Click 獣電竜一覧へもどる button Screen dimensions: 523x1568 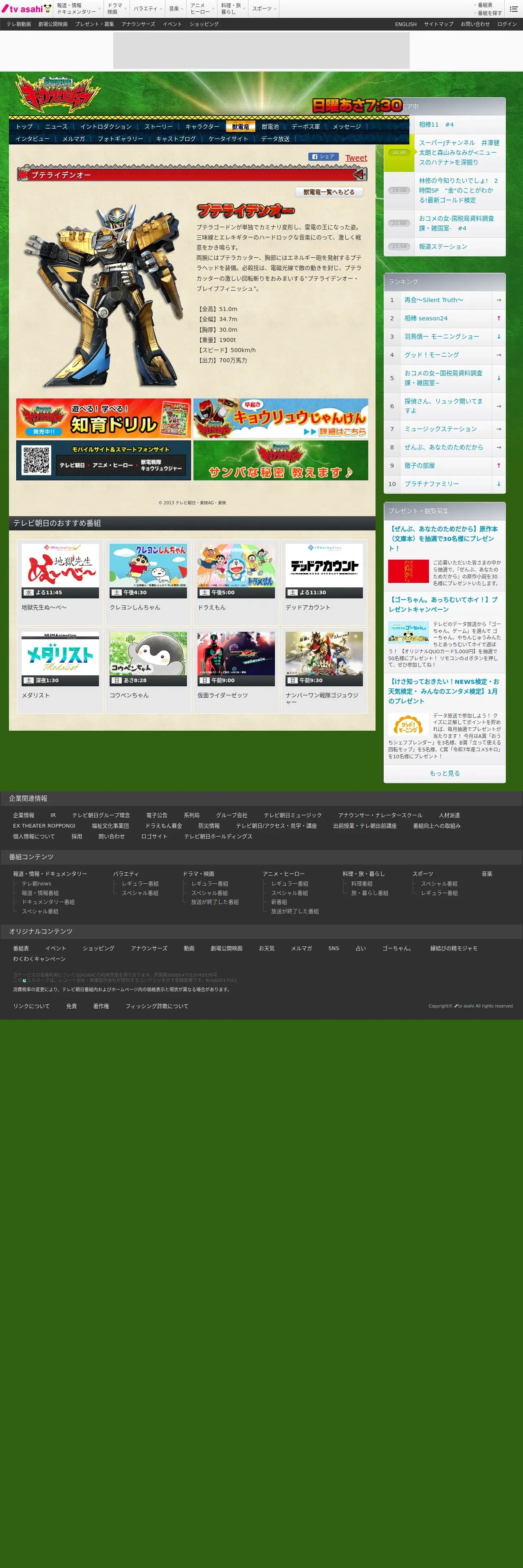point(329,192)
